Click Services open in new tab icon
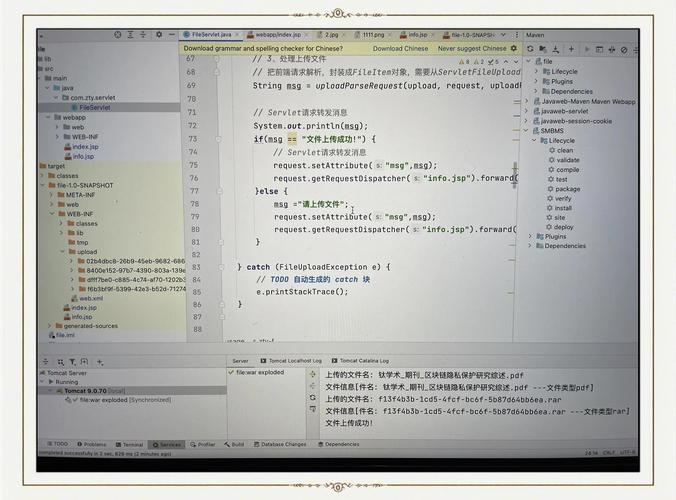 click(x=84, y=362)
